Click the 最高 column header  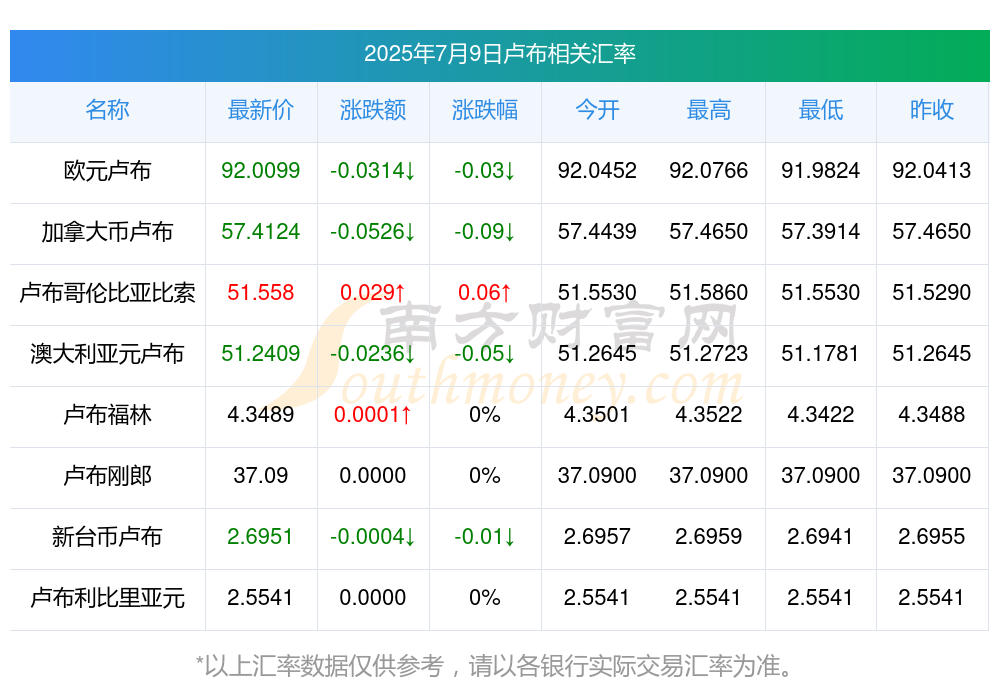pyautogui.click(x=709, y=110)
